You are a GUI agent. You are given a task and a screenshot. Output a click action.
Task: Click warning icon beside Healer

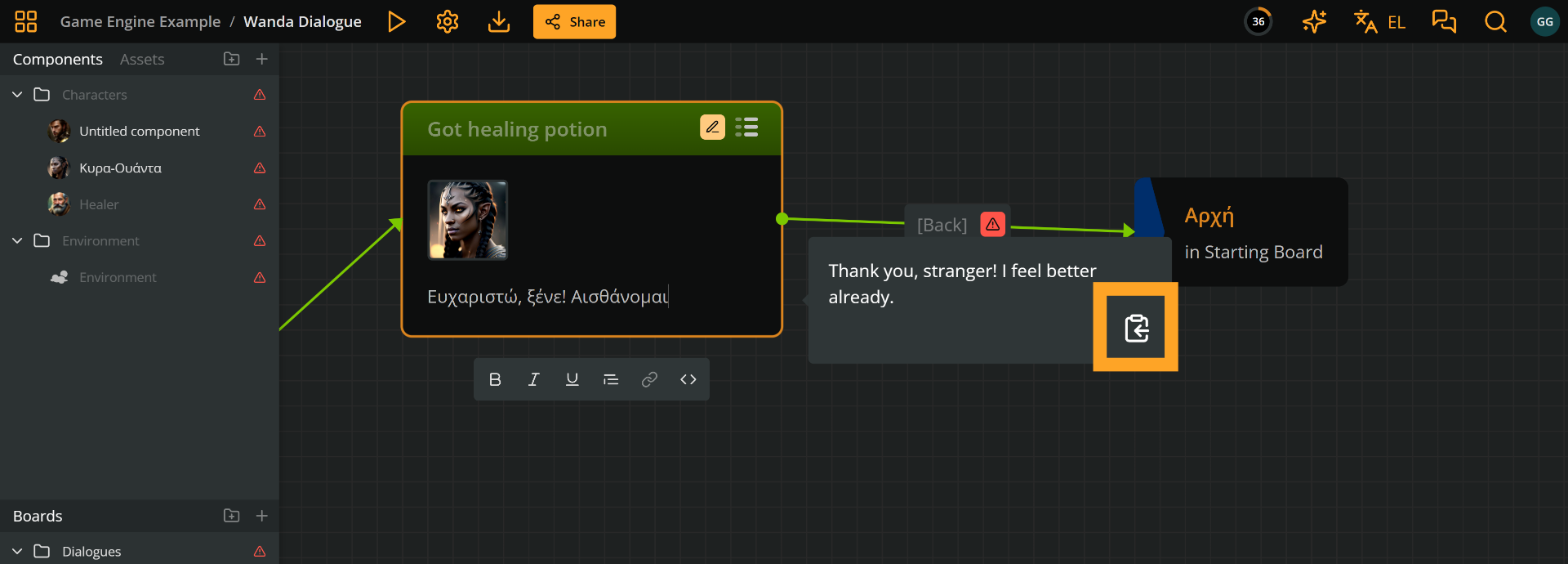point(260,204)
